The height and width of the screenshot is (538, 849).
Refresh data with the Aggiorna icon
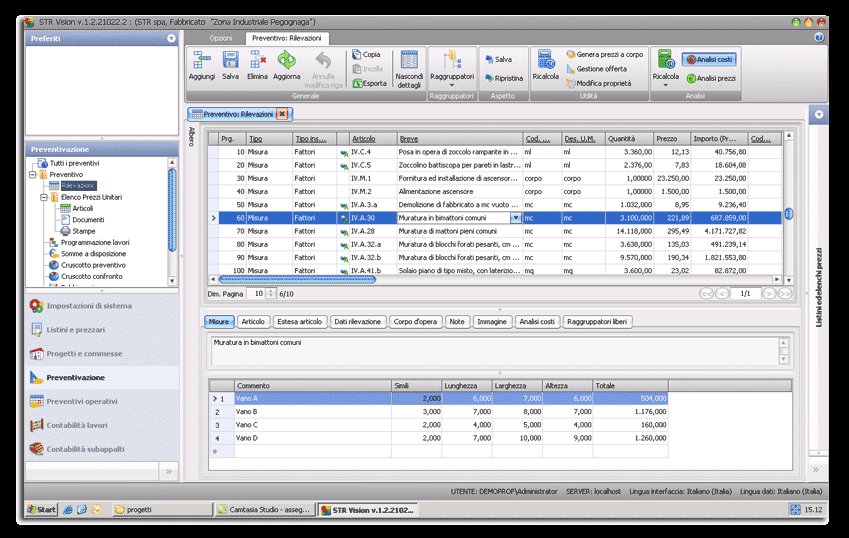tap(286, 60)
